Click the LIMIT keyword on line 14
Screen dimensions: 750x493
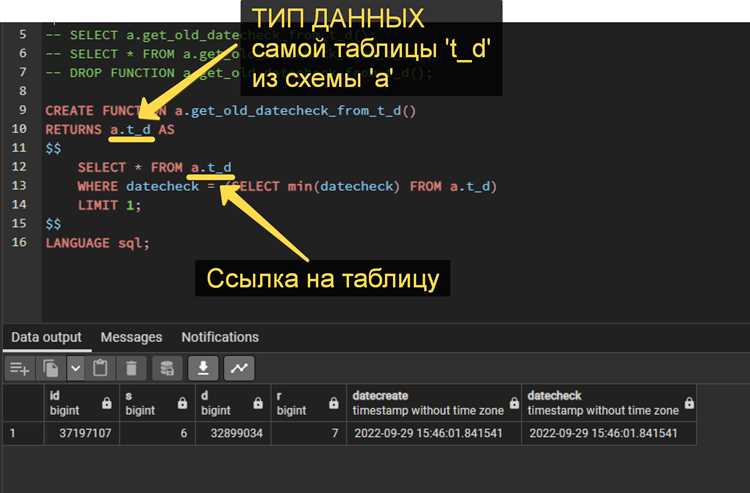(98, 205)
